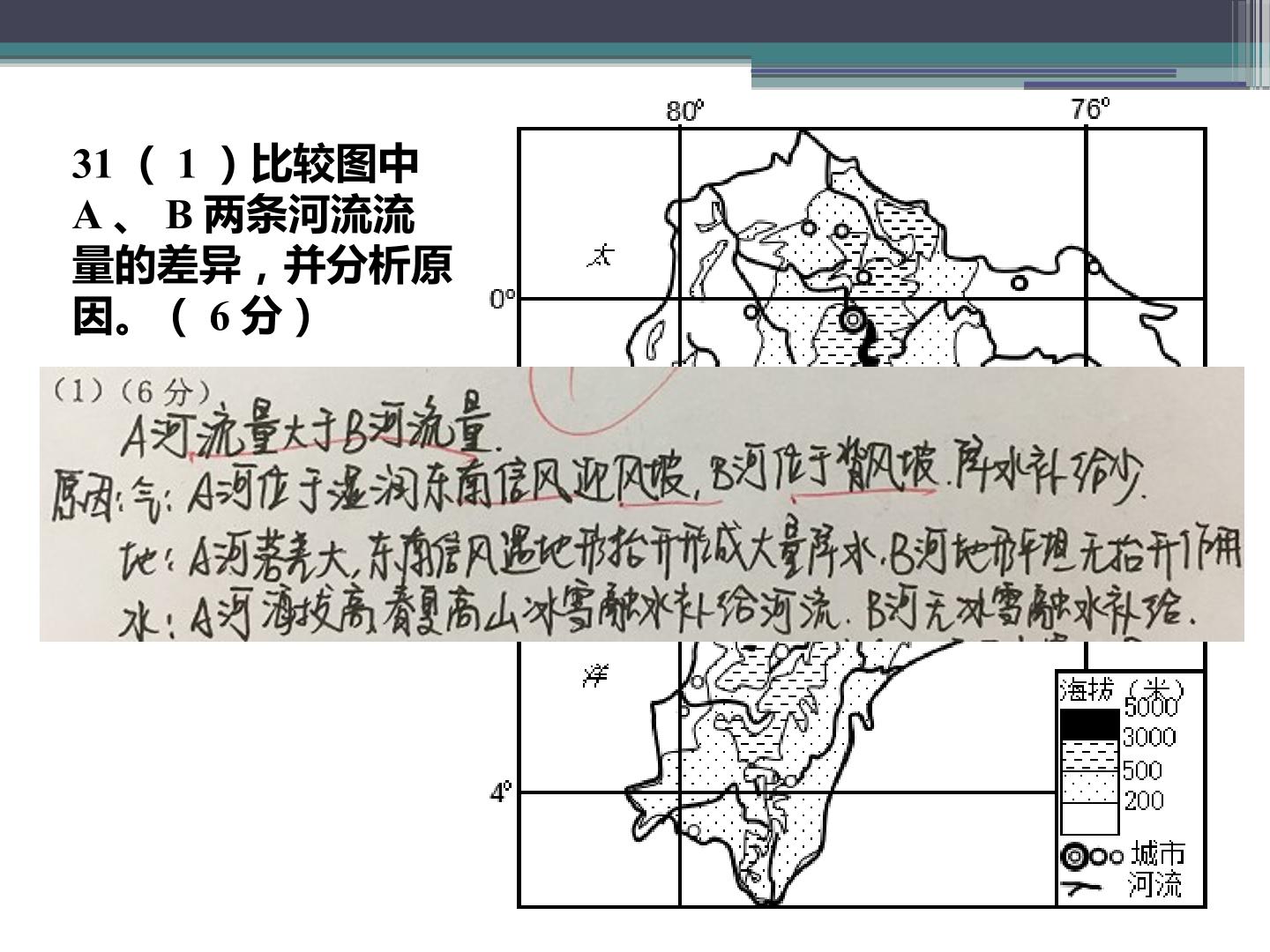This screenshot has width=1270, height=952.
Task: Click the '4°' latitude label beside the map
Action: click(500, 793)
